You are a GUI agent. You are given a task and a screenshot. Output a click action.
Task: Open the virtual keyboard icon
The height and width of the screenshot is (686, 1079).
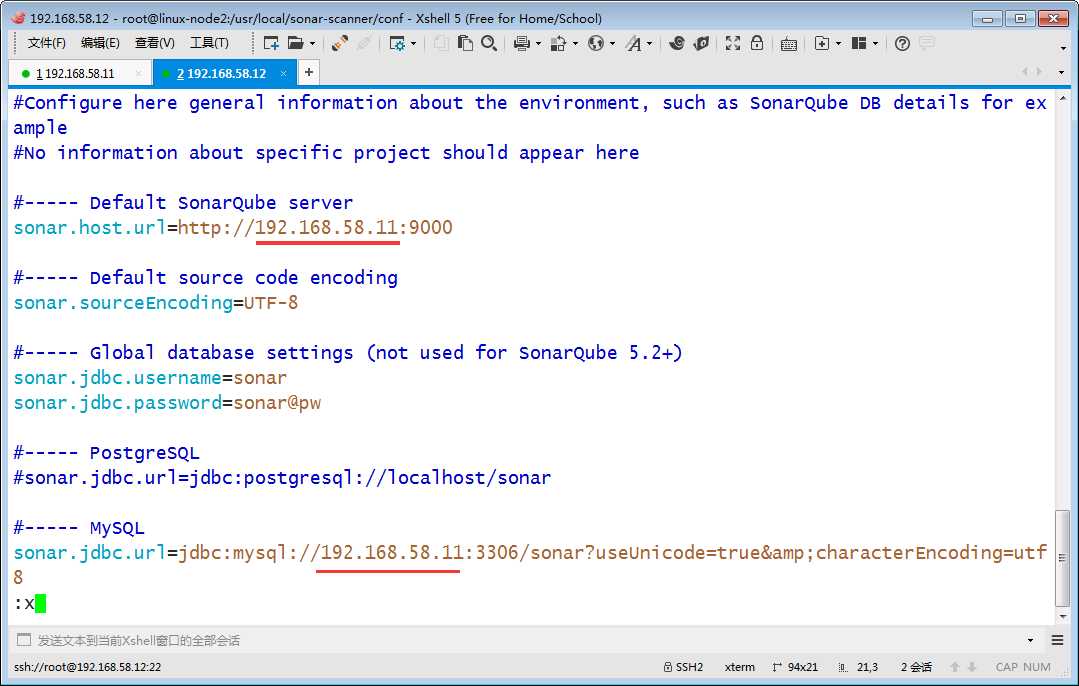click(789, 44)
